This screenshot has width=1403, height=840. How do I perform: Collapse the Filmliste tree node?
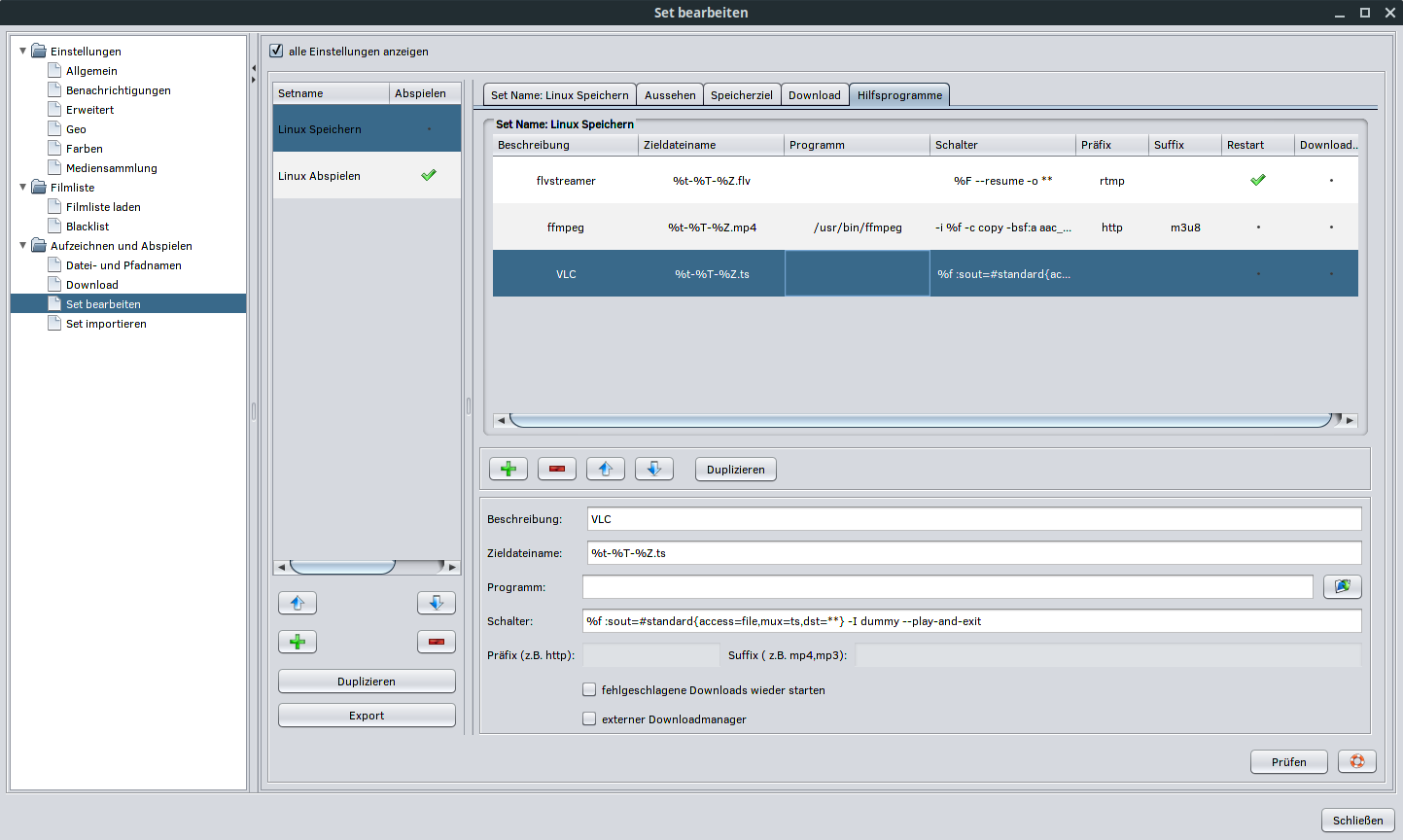coord(23,187)
